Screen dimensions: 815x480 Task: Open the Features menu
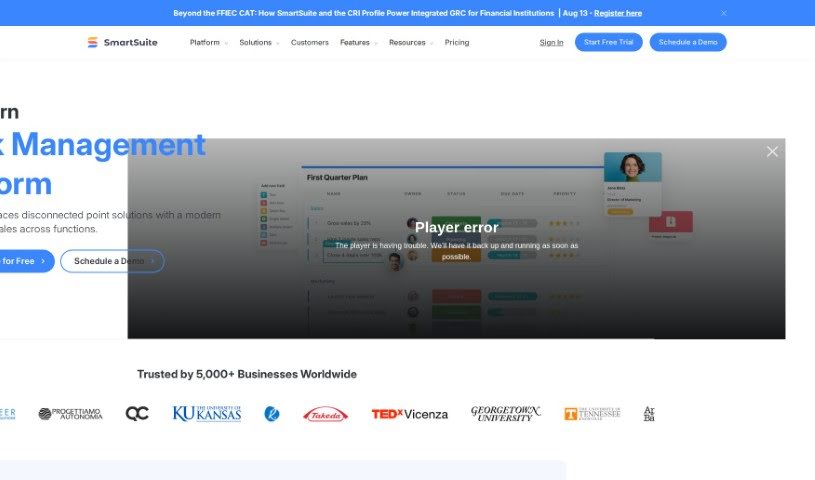coord(354,42)
